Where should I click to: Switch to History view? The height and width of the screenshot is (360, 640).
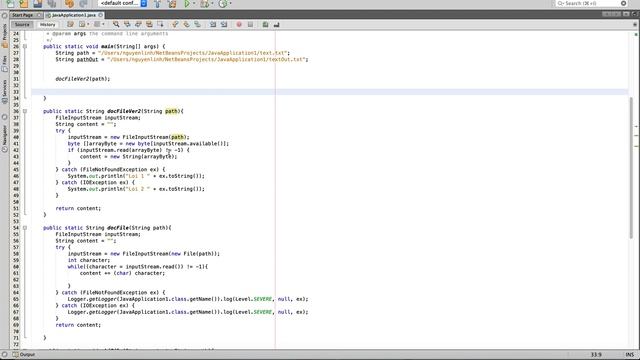(x=47, y=24)
